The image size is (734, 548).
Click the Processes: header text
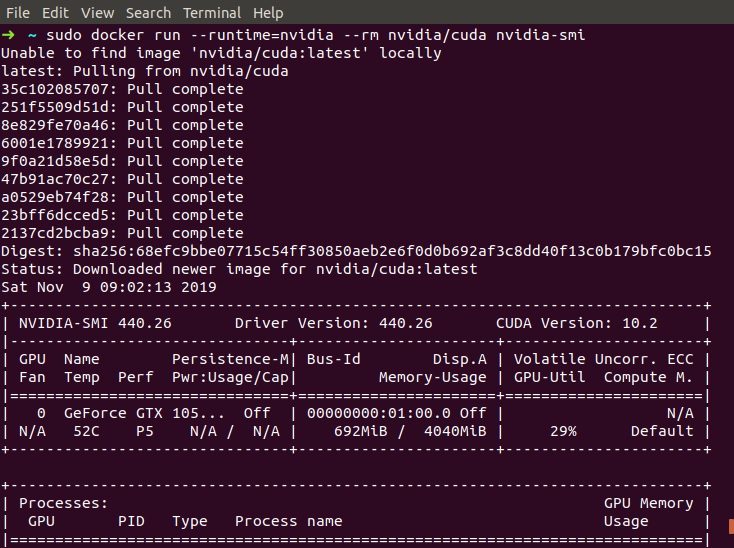point(63,503)
